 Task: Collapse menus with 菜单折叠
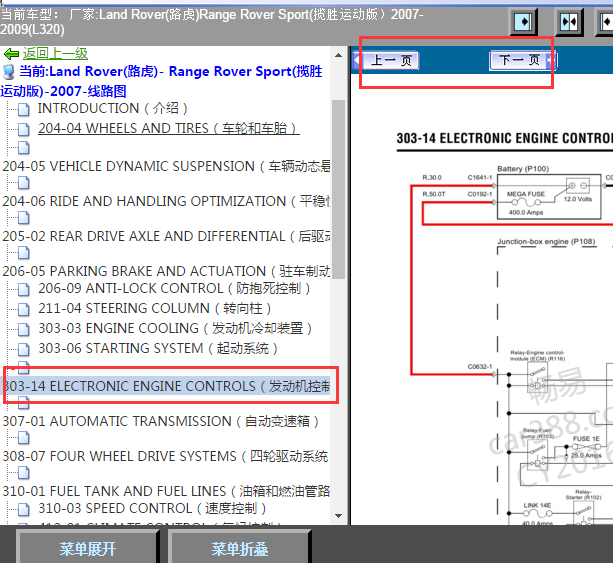click(x=240, y=549)
